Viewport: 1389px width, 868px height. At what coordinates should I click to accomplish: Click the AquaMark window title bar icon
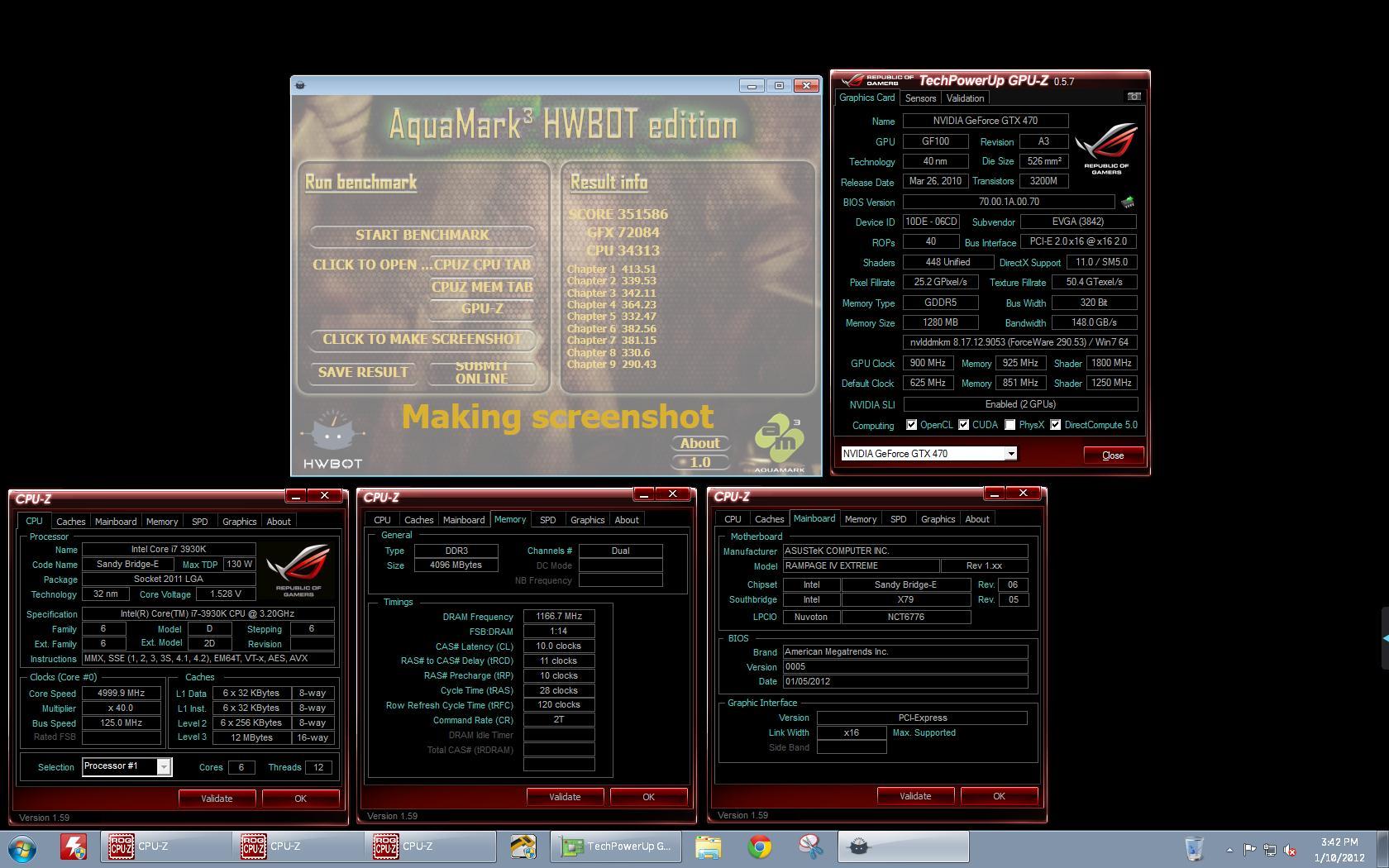300,85
